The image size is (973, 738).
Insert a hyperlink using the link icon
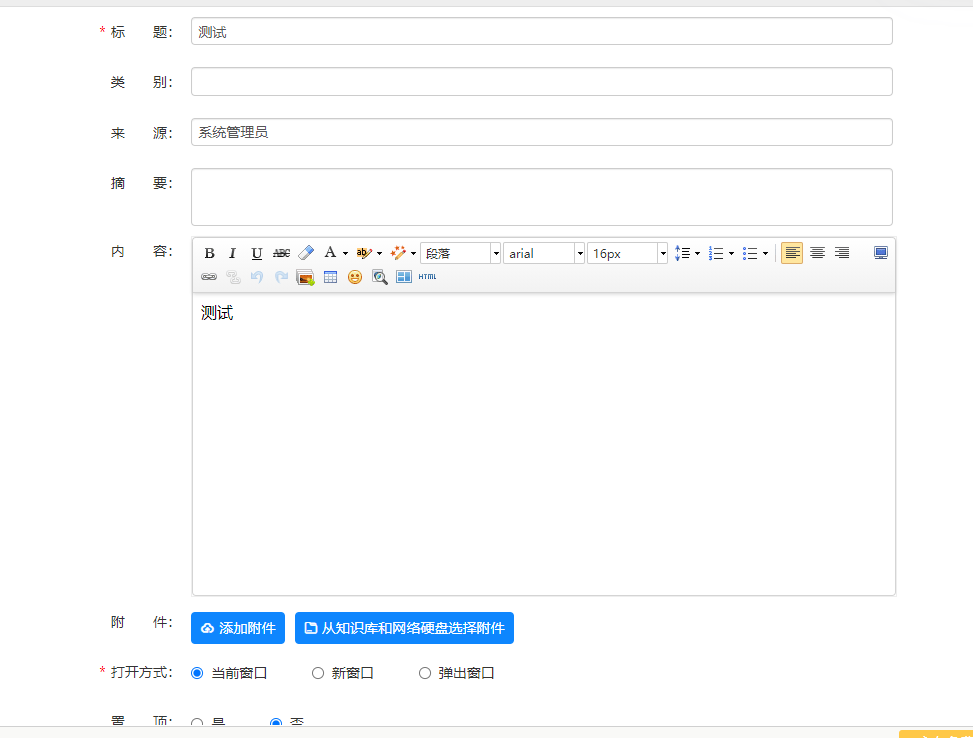[x=209, y=277]
